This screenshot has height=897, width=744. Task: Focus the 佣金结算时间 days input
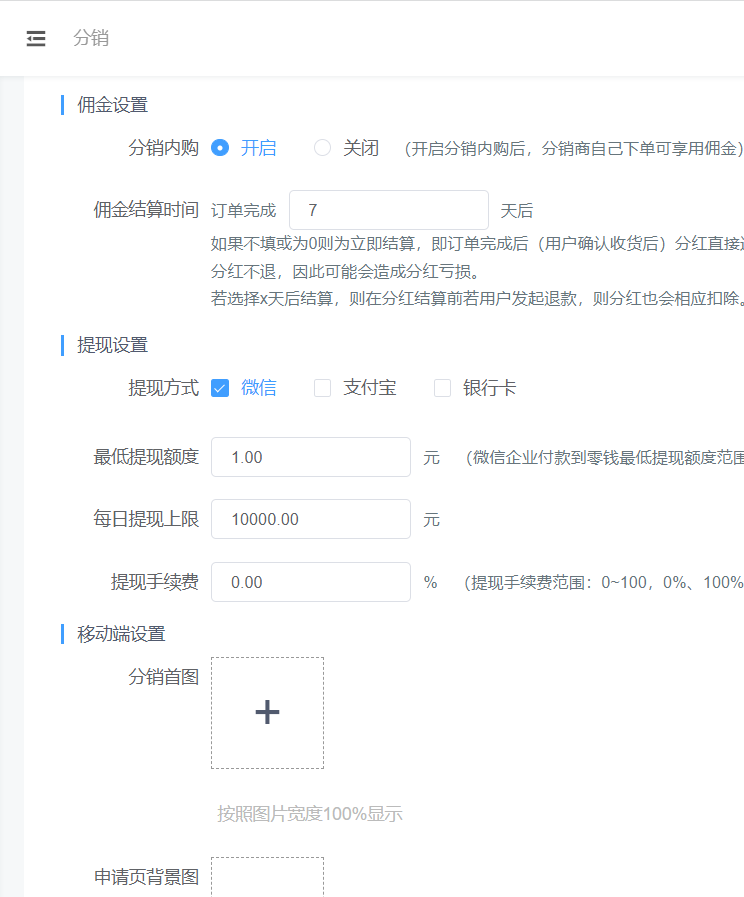[389, 210]
